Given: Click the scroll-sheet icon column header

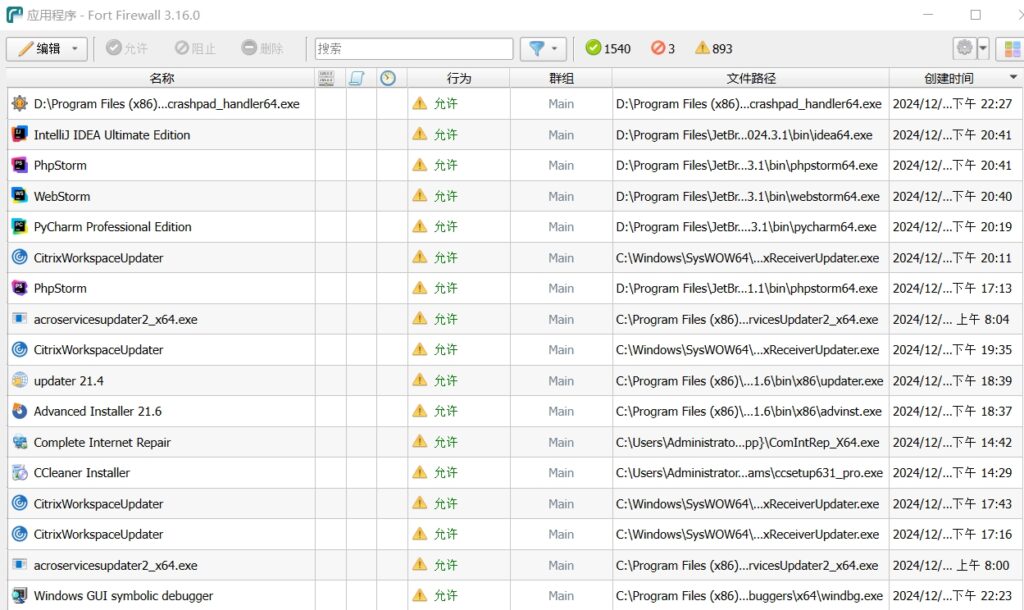Looking at the screenshot, I should pyautogui.click(x=357, y=78).
